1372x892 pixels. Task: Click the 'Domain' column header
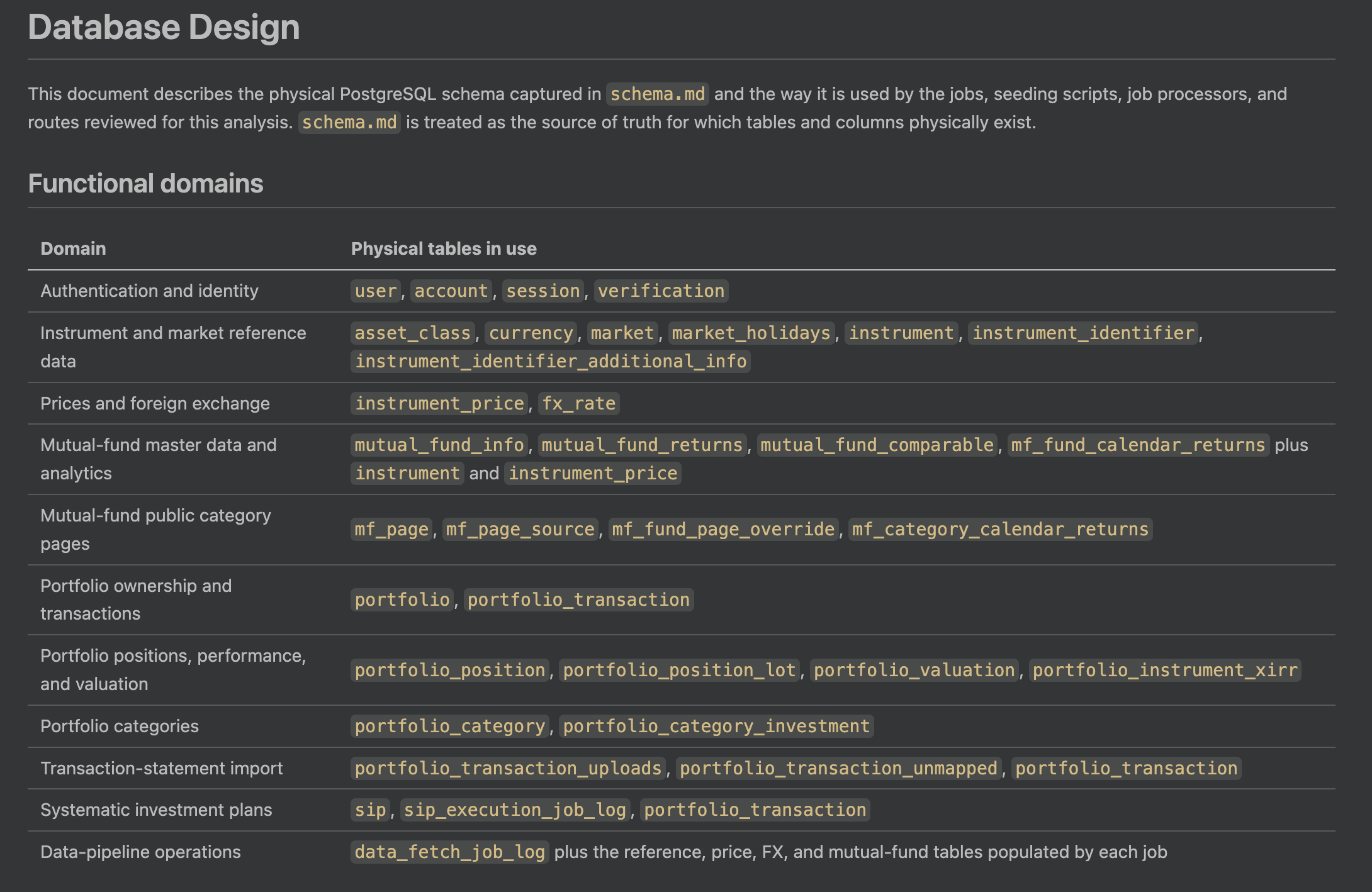73,248
